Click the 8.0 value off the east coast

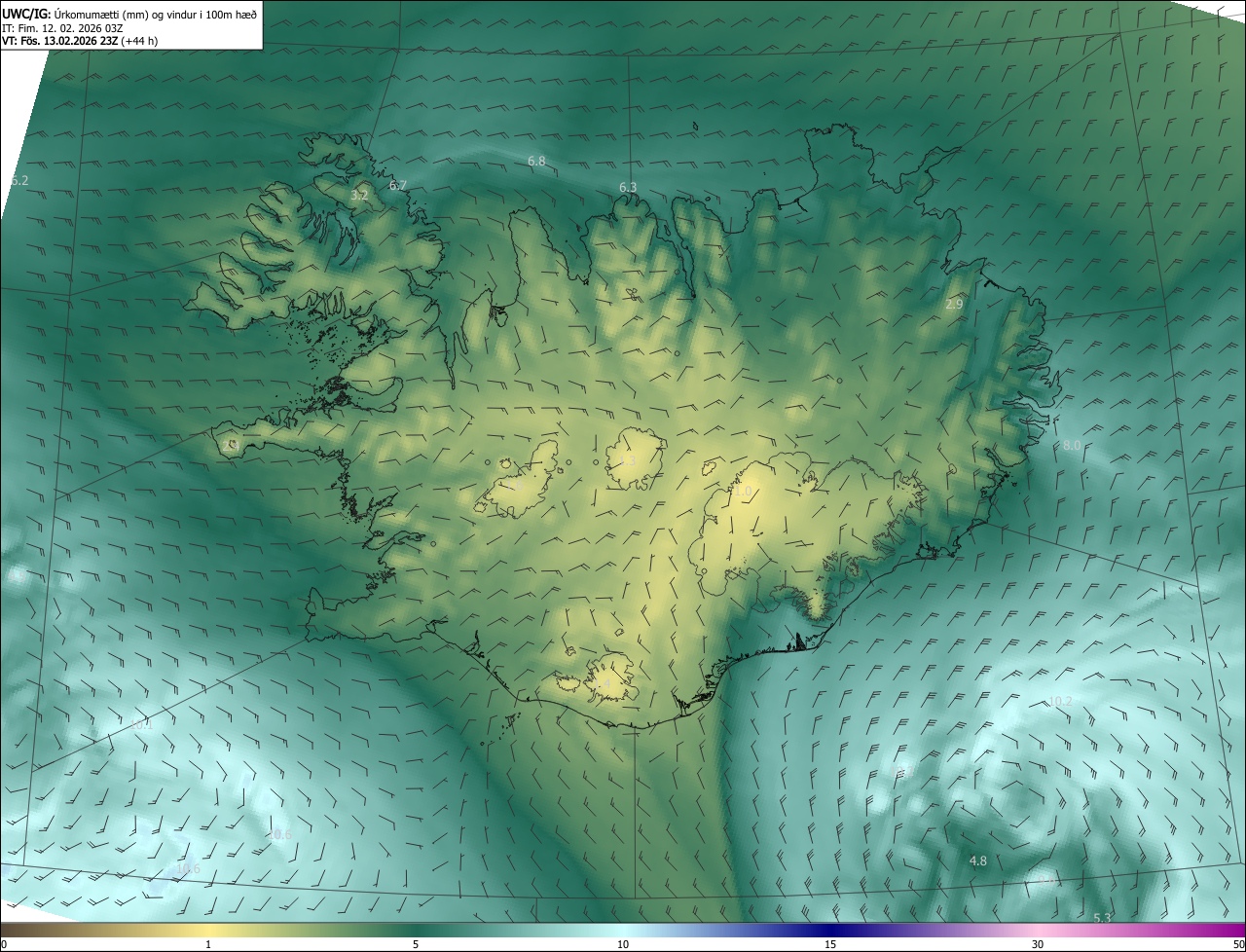(1072, 445)
